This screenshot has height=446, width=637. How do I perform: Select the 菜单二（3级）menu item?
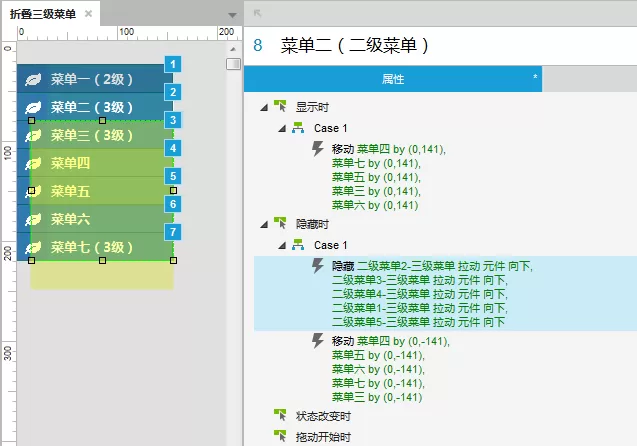point(95,106)
